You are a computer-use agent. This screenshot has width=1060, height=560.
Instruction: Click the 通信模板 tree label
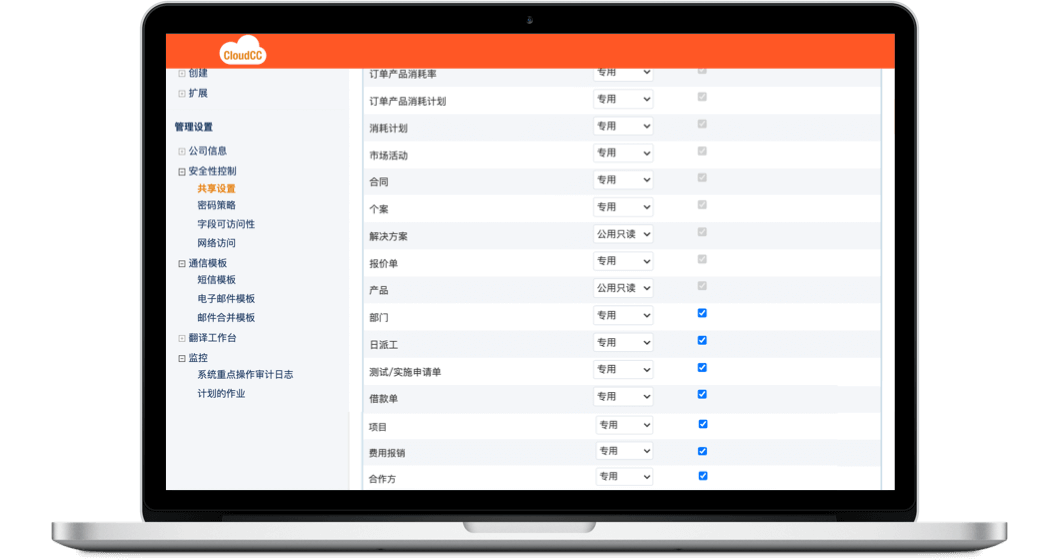click(208, 263)
